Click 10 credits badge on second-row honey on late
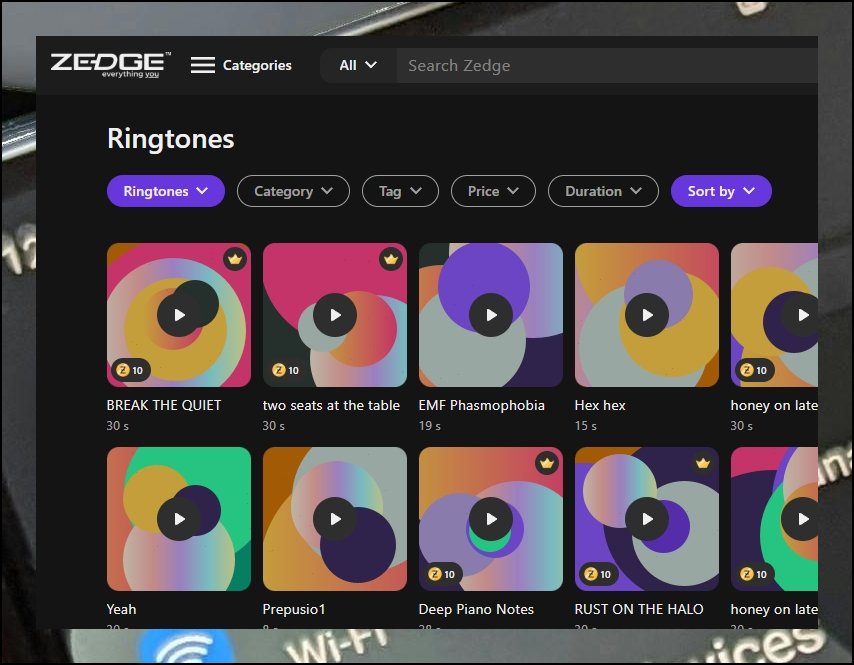Screen dimensions: 854x665 pos(754,574)
